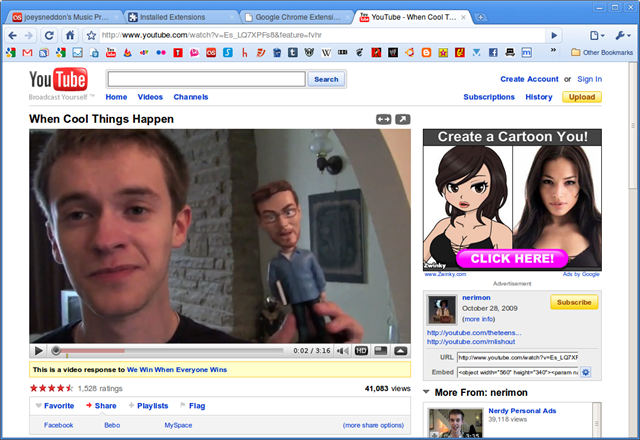
Task: Switch to the Installed Extensions tab
Action: coord(180,17)
